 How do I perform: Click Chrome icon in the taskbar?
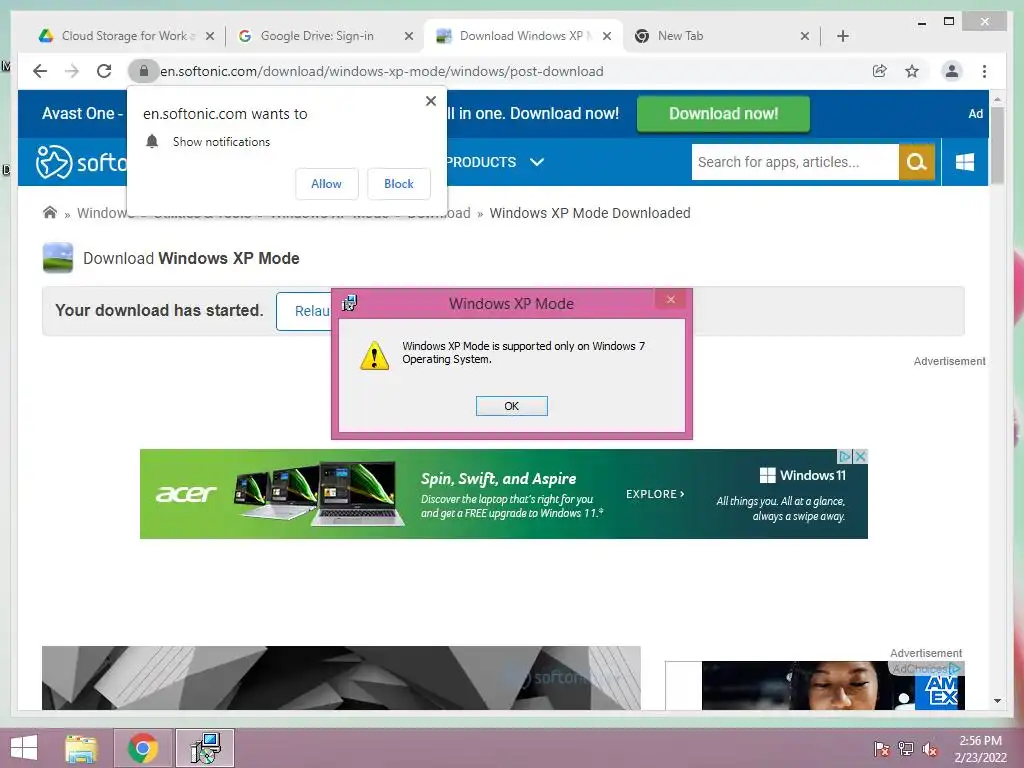(x=142, y=748)
